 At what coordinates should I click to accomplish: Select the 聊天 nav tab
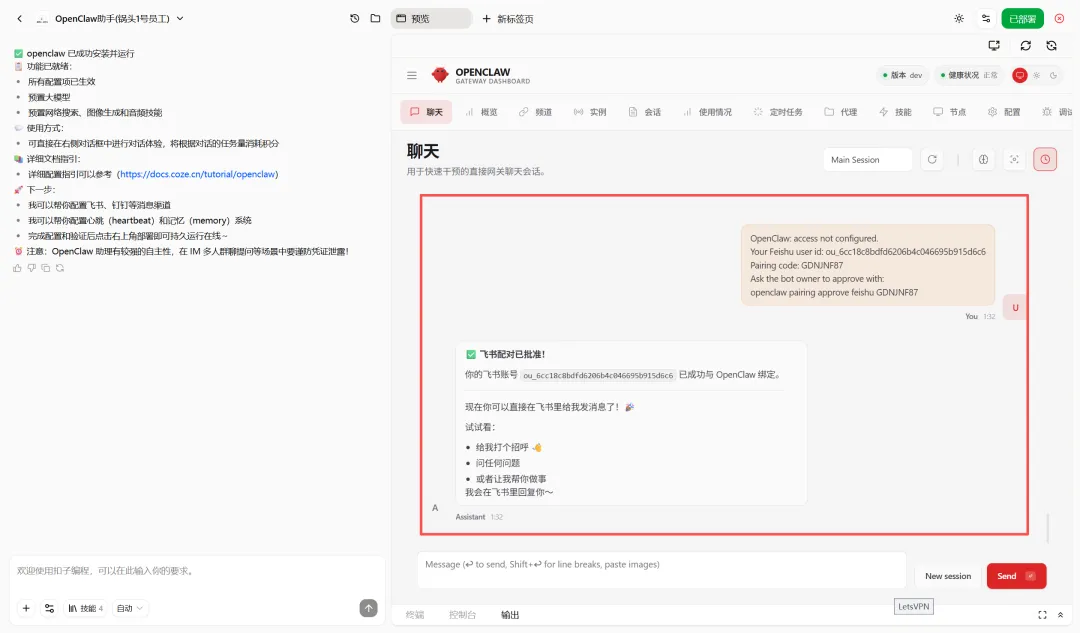pyautogui.click(x=426, y=112)
